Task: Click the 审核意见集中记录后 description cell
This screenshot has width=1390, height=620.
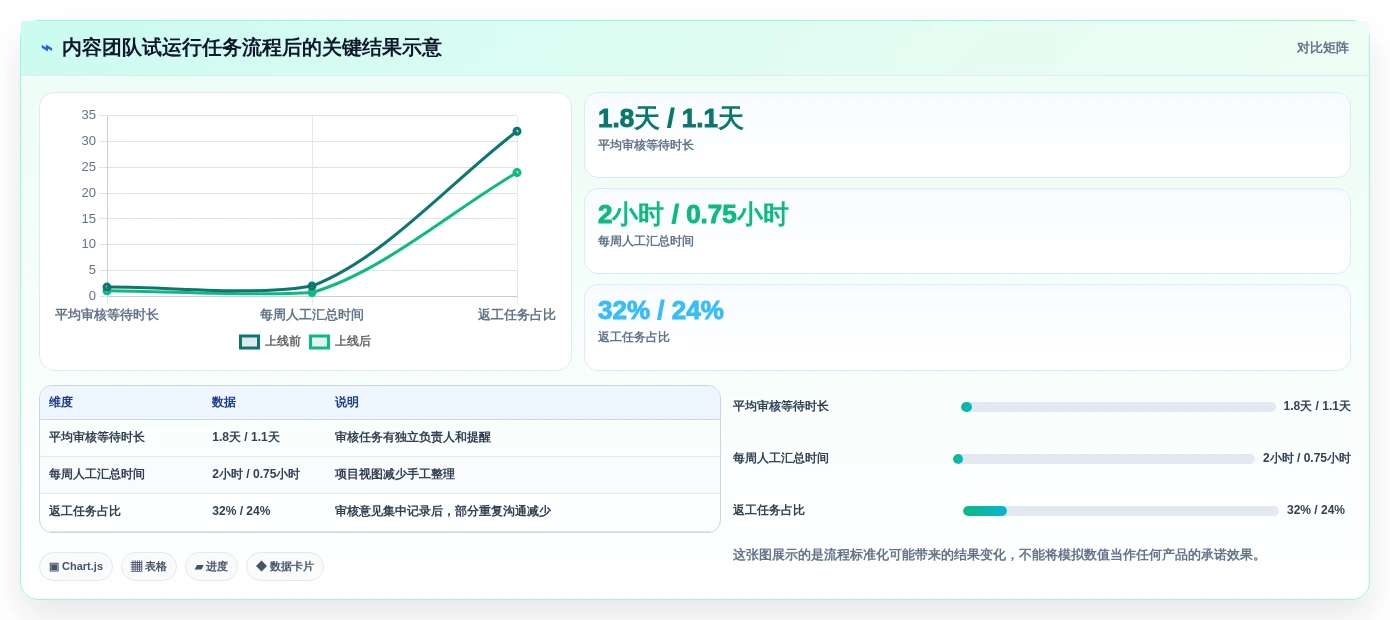Action: tap(522, 512)
